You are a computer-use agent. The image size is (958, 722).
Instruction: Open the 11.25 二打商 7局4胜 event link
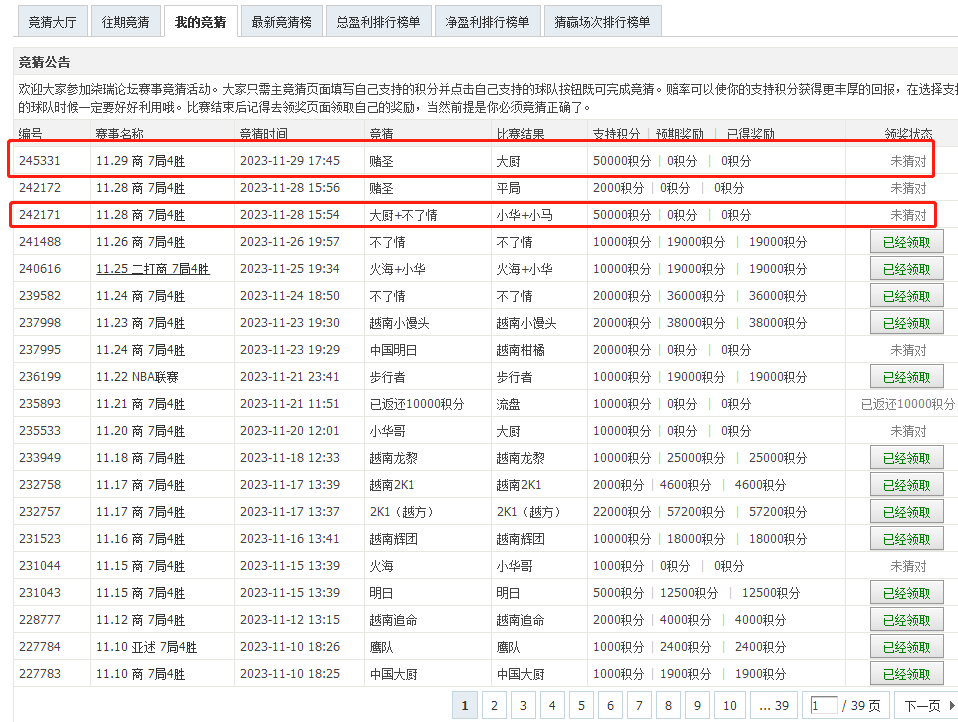152,269
